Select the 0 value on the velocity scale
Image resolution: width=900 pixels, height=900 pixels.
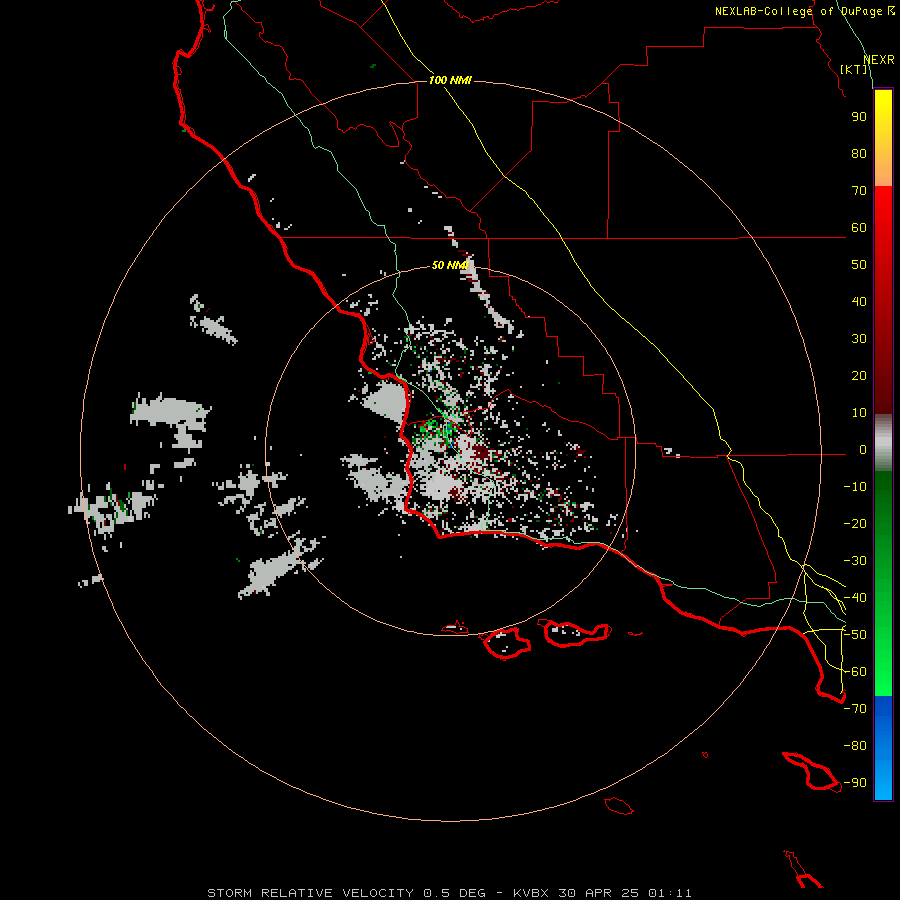[863, 450]
